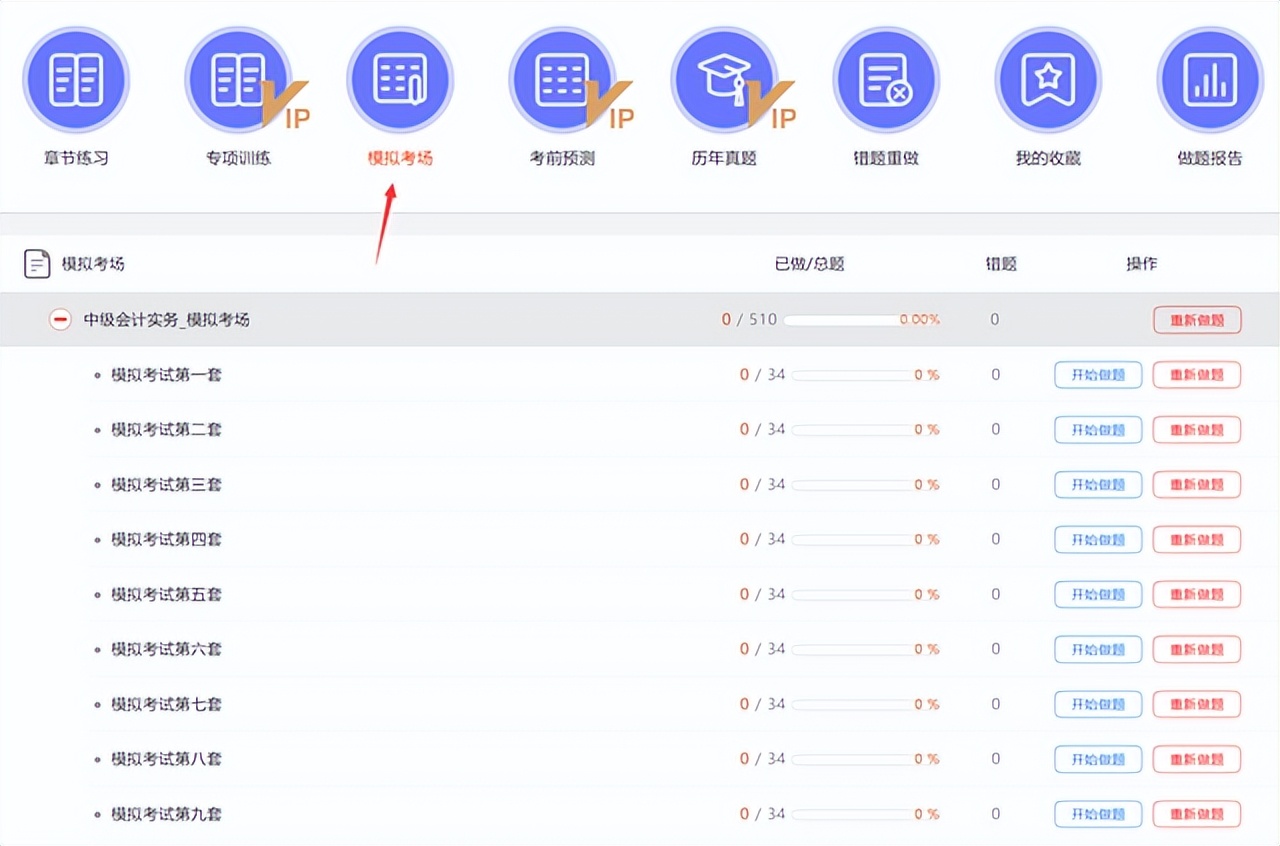Viewport: 1280px width, 846px height.
Task: Select the 错题重做 redo mistakes icon
Action: click(886, 80)
